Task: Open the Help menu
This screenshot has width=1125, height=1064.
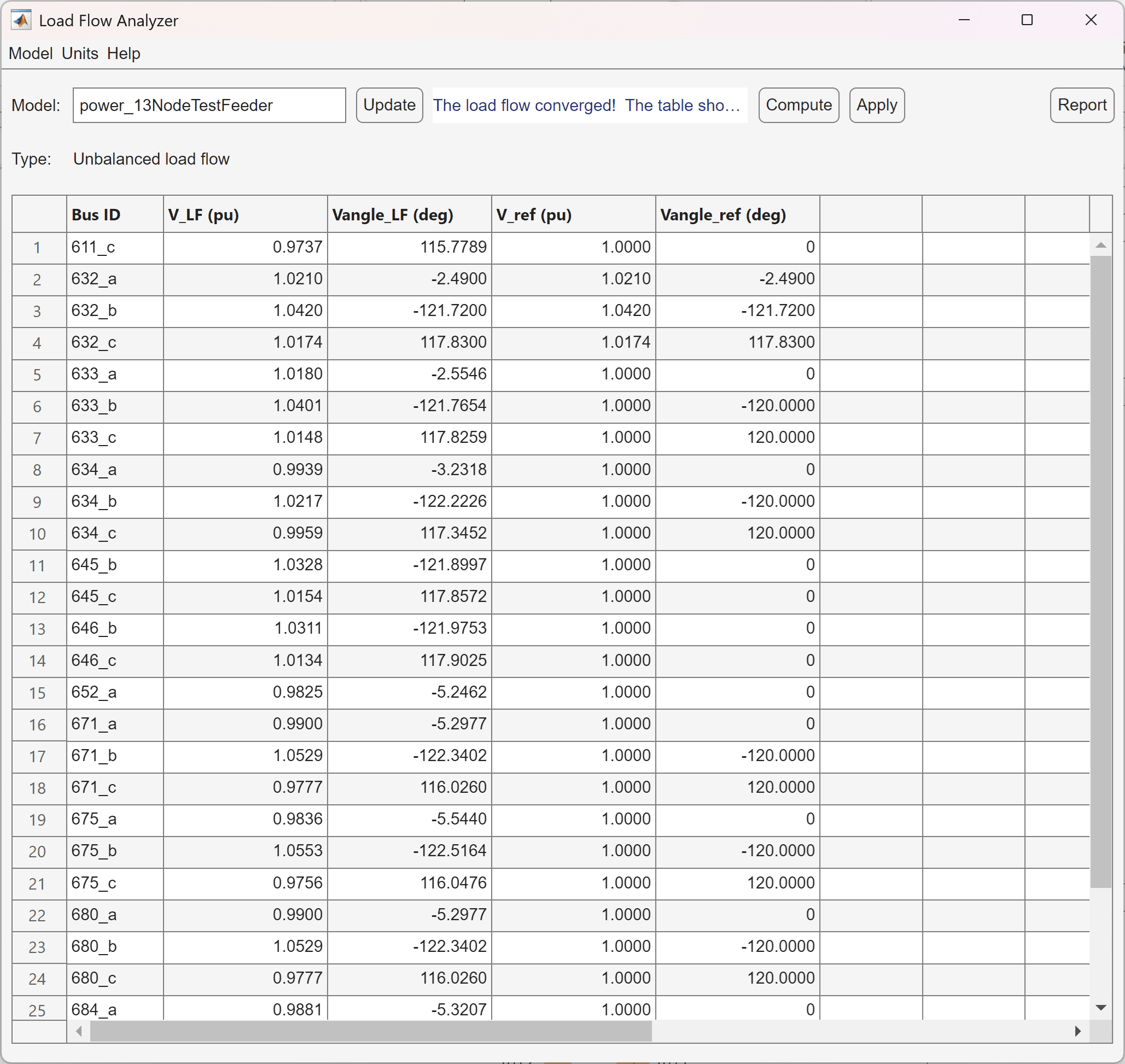Action: (x=123, y=54)
